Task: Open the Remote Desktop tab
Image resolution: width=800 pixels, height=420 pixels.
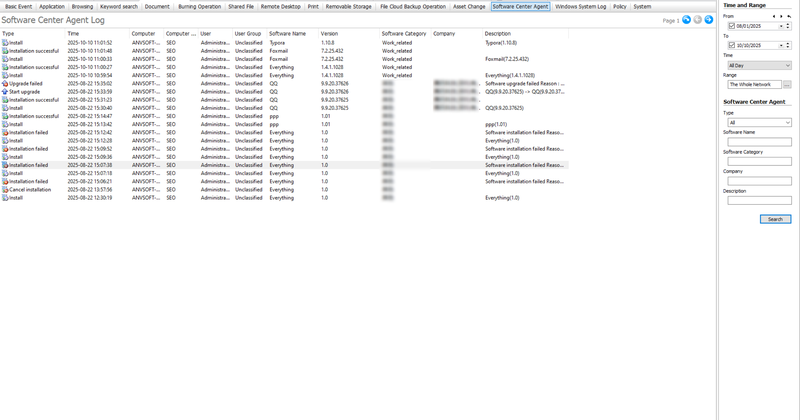Action: click(x=281, y=7)
